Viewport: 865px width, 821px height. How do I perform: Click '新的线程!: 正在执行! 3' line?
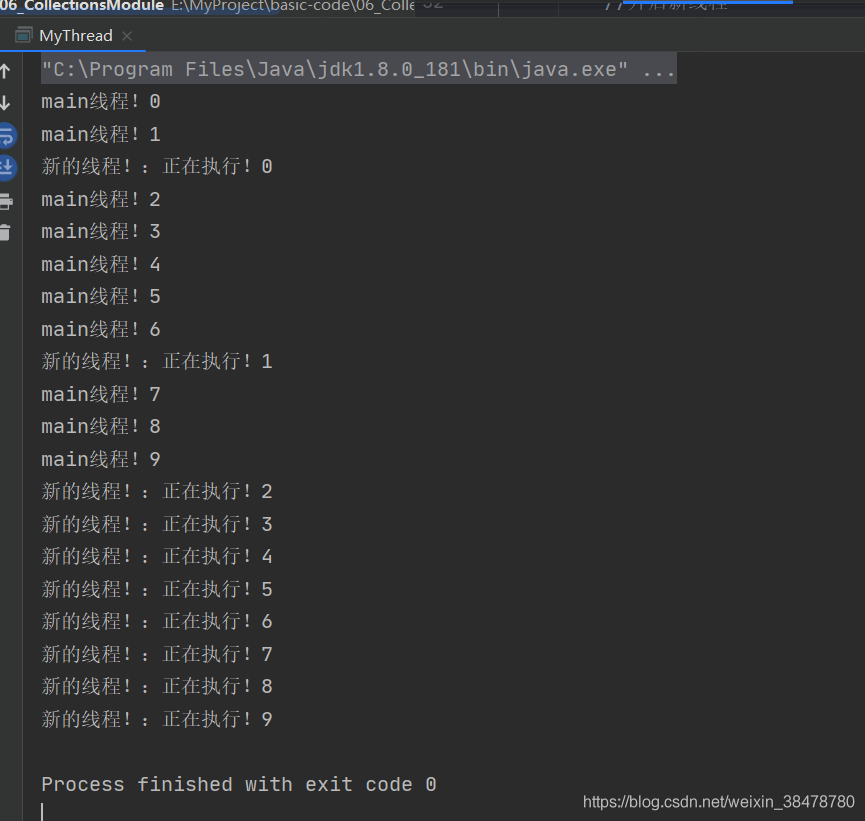click(157, 524)
